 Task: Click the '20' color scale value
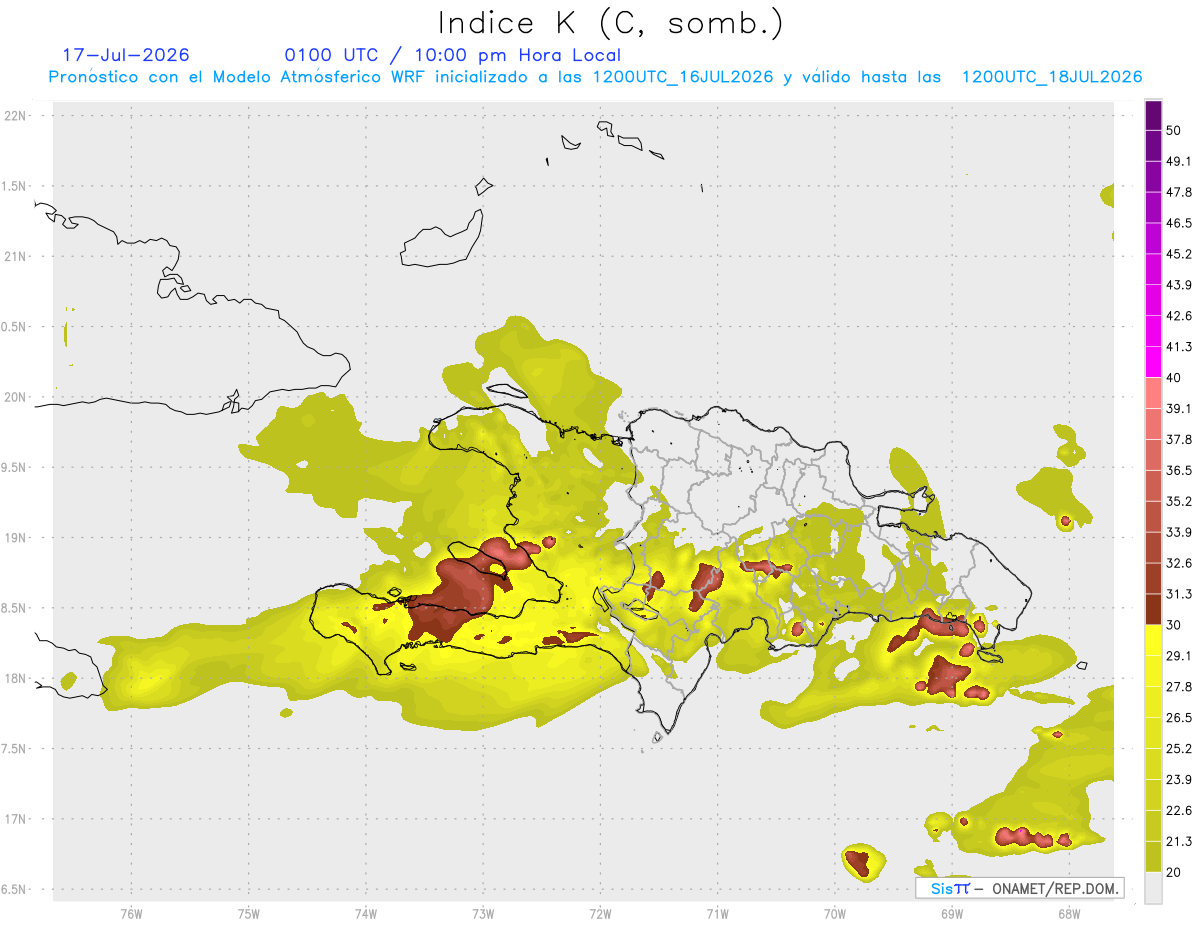1173,872
